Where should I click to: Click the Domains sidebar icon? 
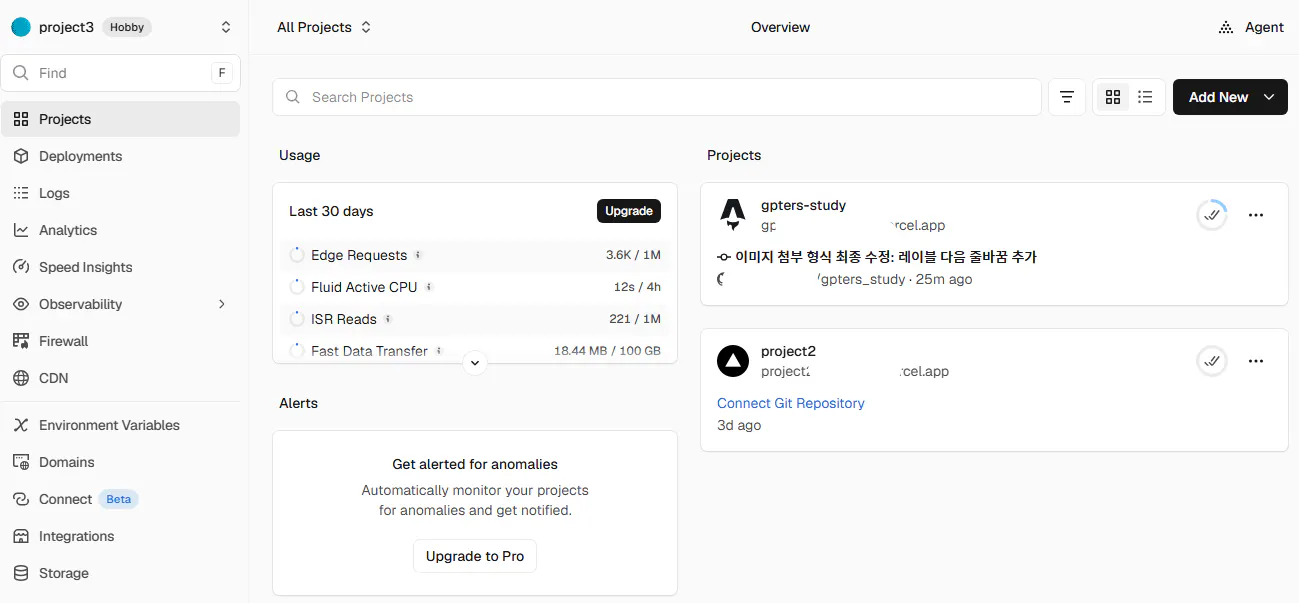click(21, 462)
